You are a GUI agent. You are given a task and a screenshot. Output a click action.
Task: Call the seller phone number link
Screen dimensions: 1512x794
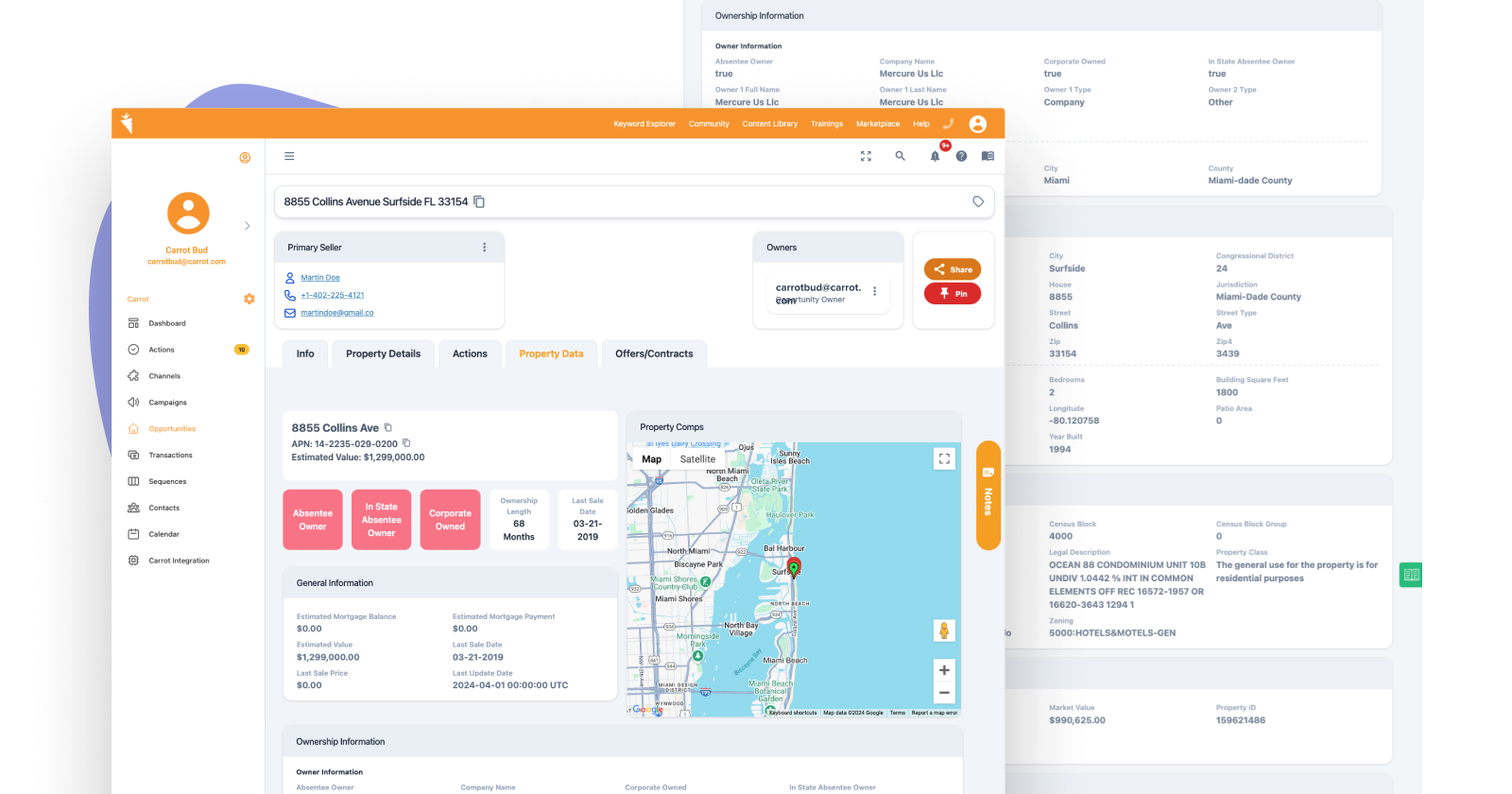pyautogui.click(x=333, y=295)
